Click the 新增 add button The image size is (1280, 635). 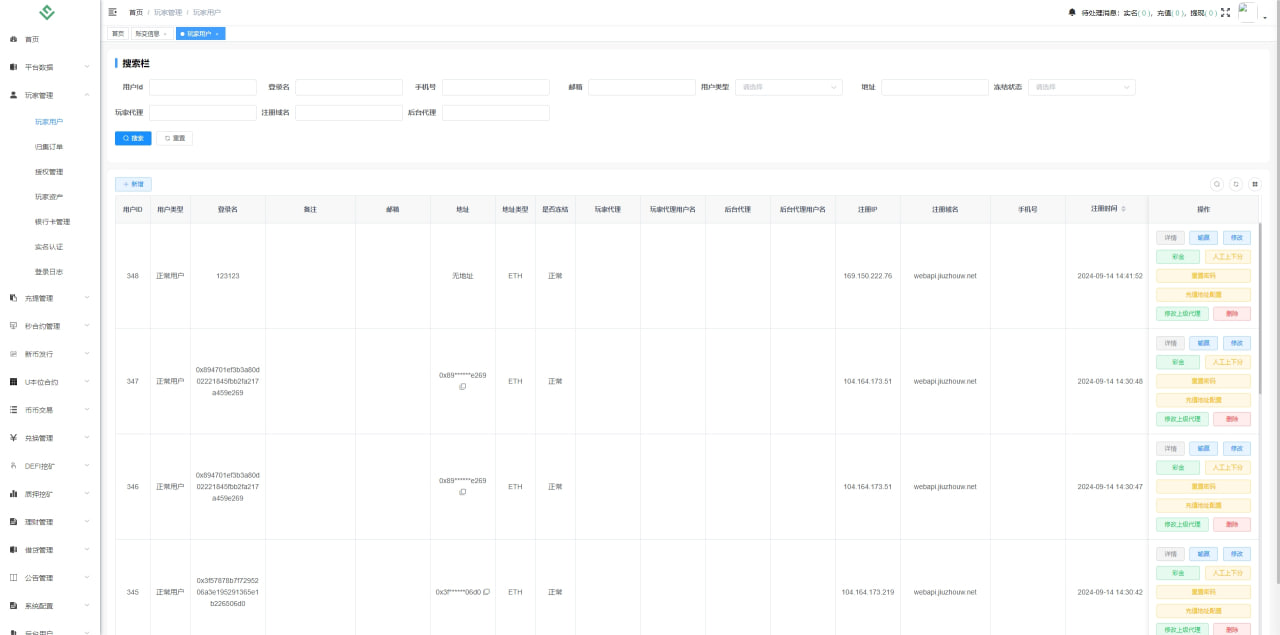[133, 184]
